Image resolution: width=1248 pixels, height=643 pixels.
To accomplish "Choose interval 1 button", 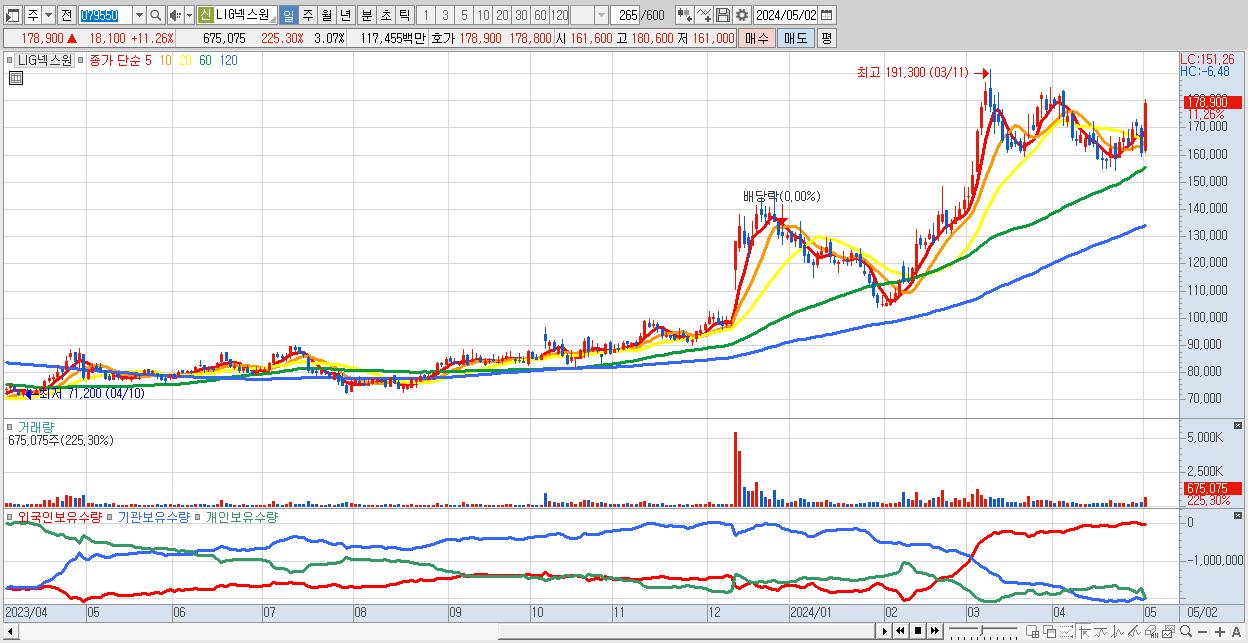I will (x=426, y=15).
